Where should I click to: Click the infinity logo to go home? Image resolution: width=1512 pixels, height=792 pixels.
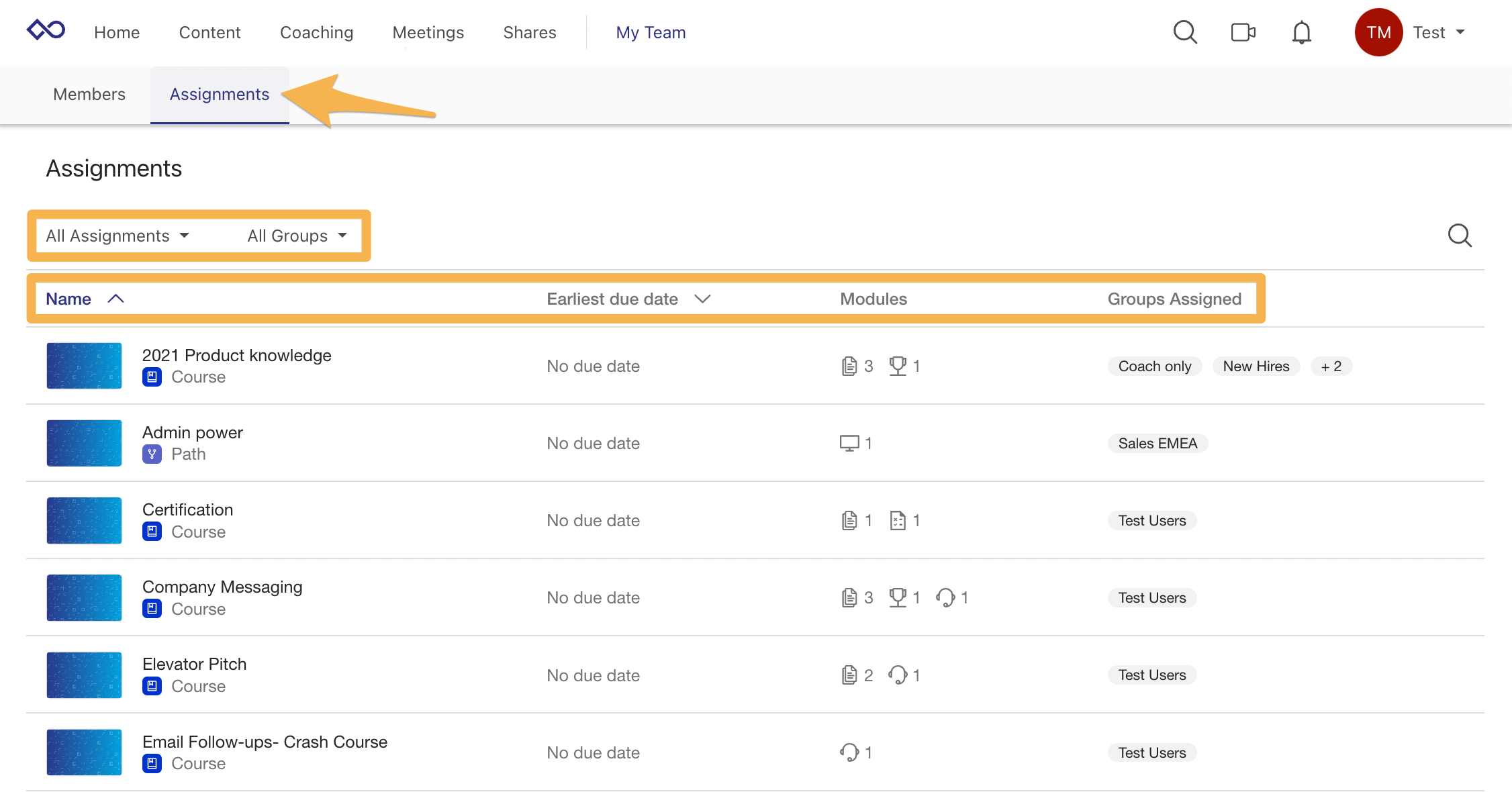coord(46,30)
